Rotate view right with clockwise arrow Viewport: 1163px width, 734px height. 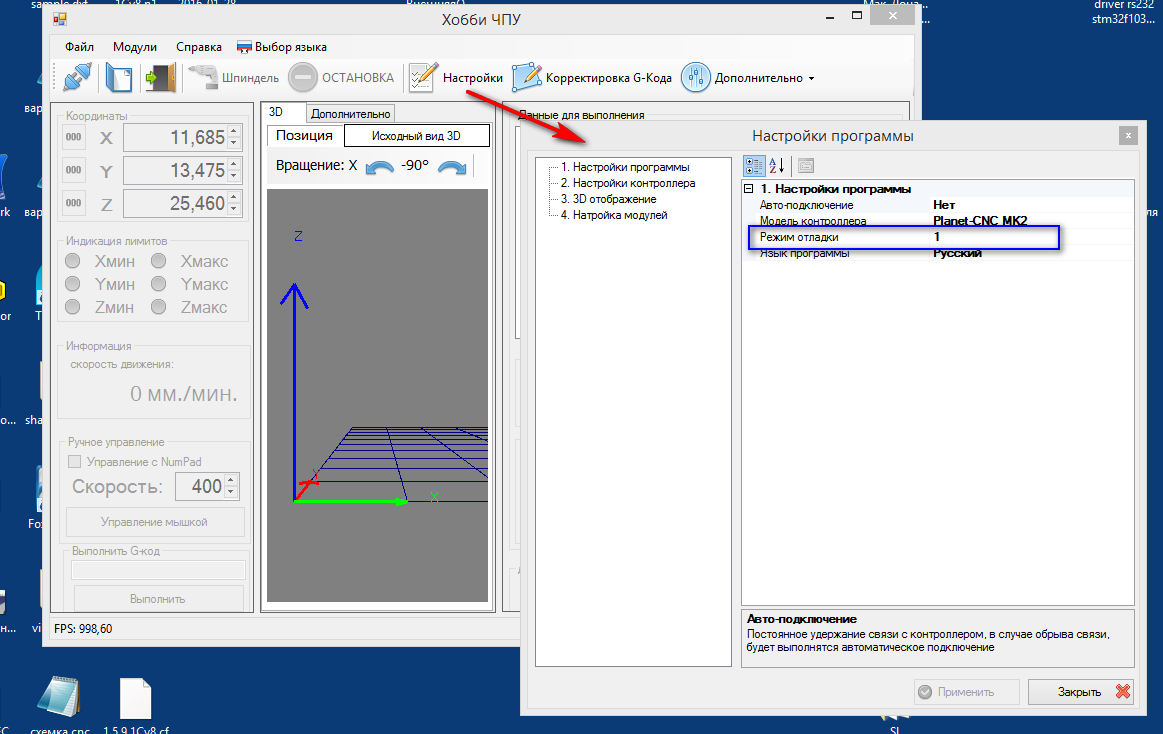452,168
